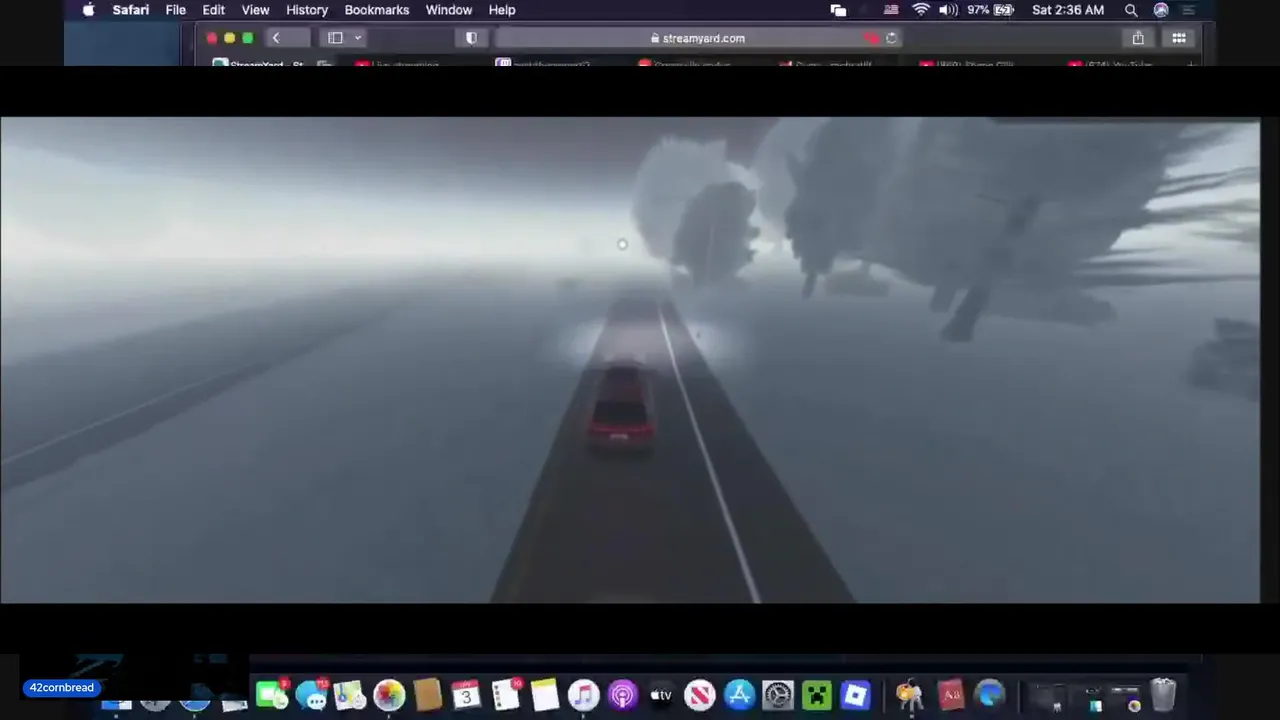
Task: Open Wi-Fi status menu
Action: point(921,10)
